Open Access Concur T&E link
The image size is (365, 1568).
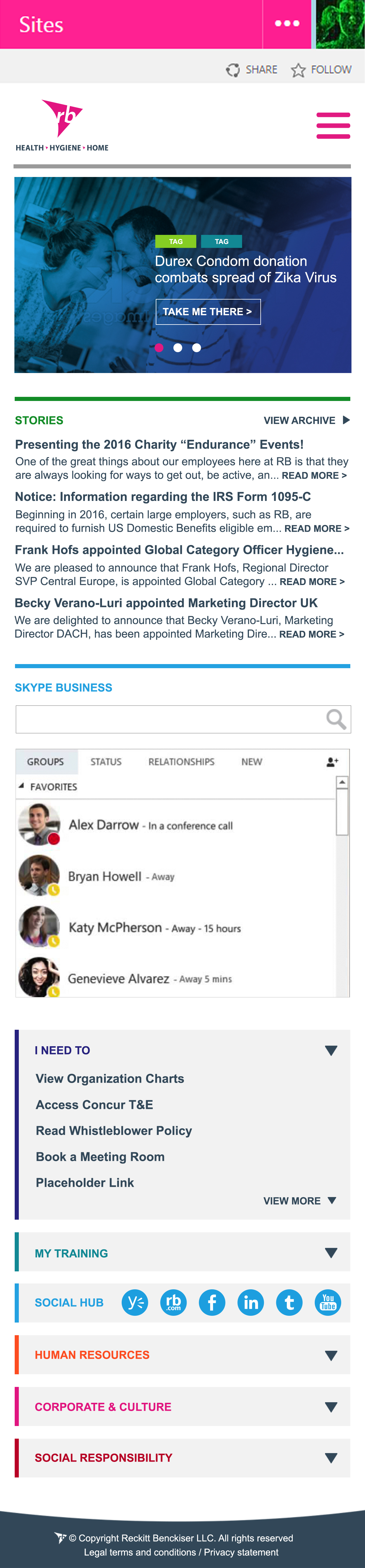coord(94,1105)
